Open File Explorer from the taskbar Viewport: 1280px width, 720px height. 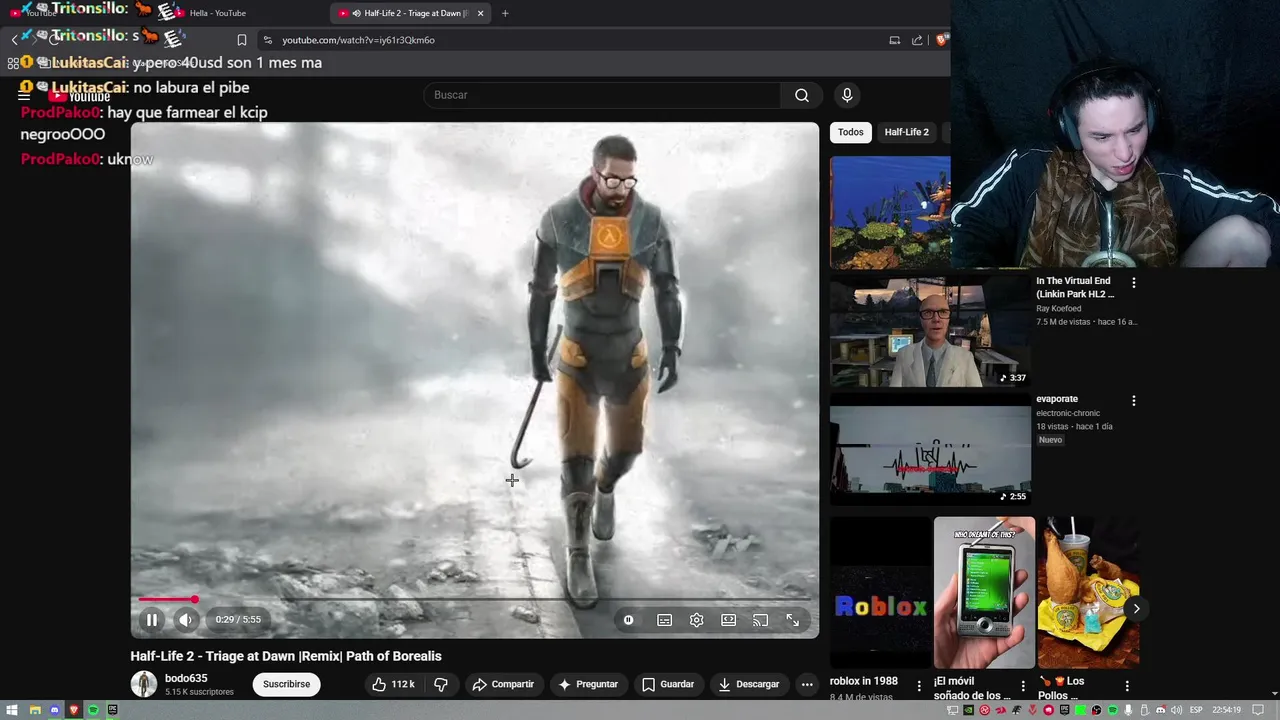35,710
